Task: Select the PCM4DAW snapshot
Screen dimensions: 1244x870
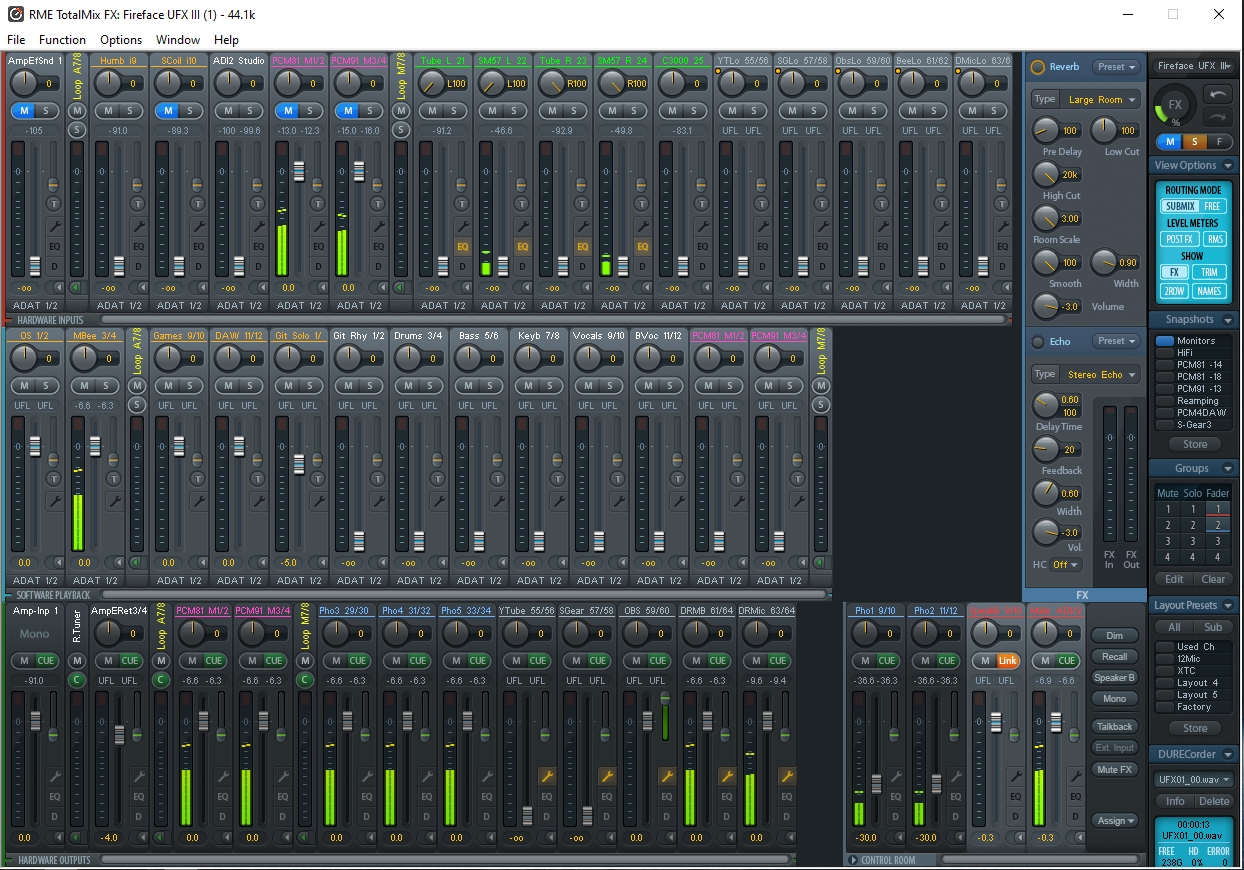Action: [1194, 412]
